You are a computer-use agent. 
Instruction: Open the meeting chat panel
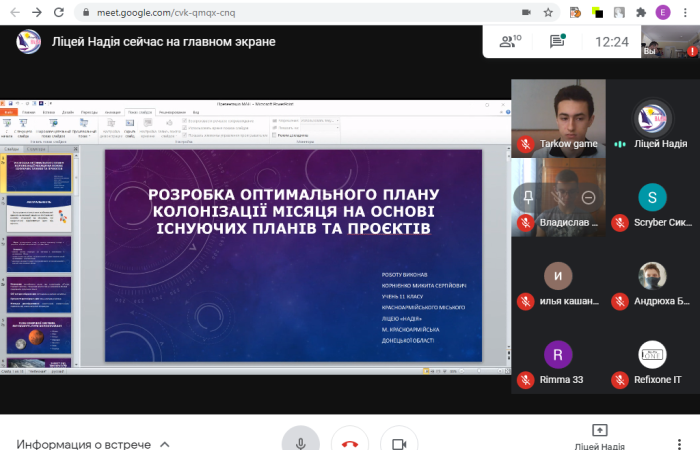tap(557, 41)
